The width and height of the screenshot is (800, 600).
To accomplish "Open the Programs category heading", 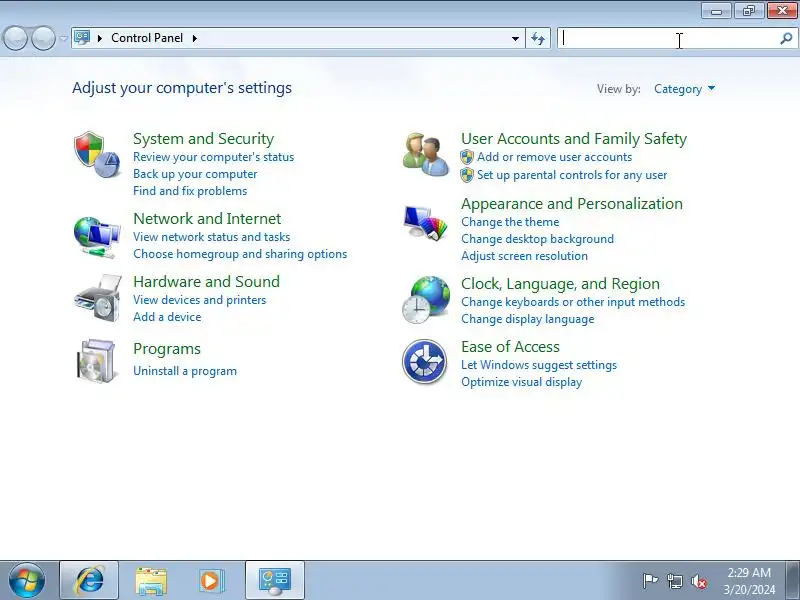I will [x=167, y=349].
